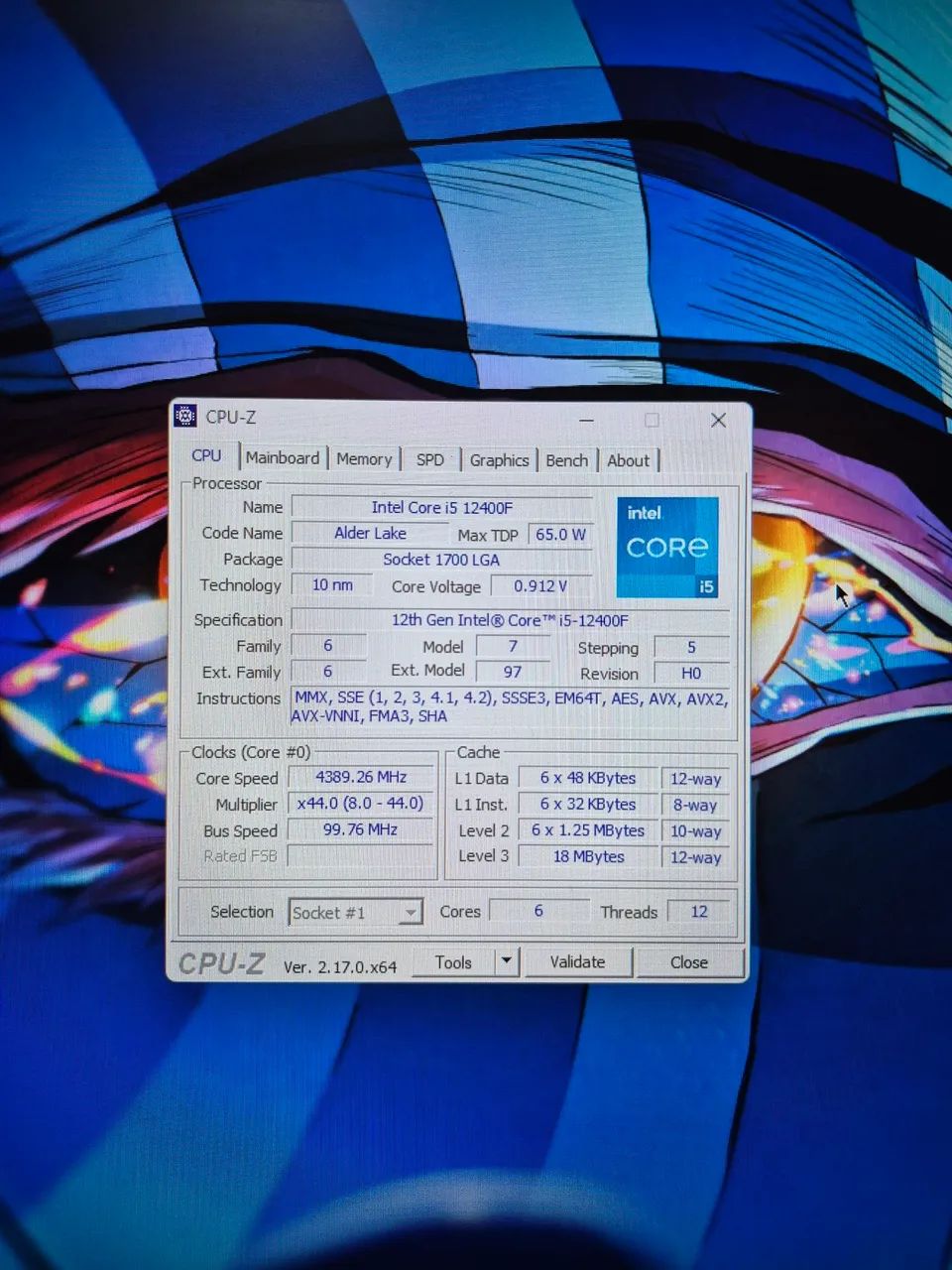Viewport: 952px width, 1270px height.
Task: Click the empty Rated FSB field
Action: (x=361, y=855)
